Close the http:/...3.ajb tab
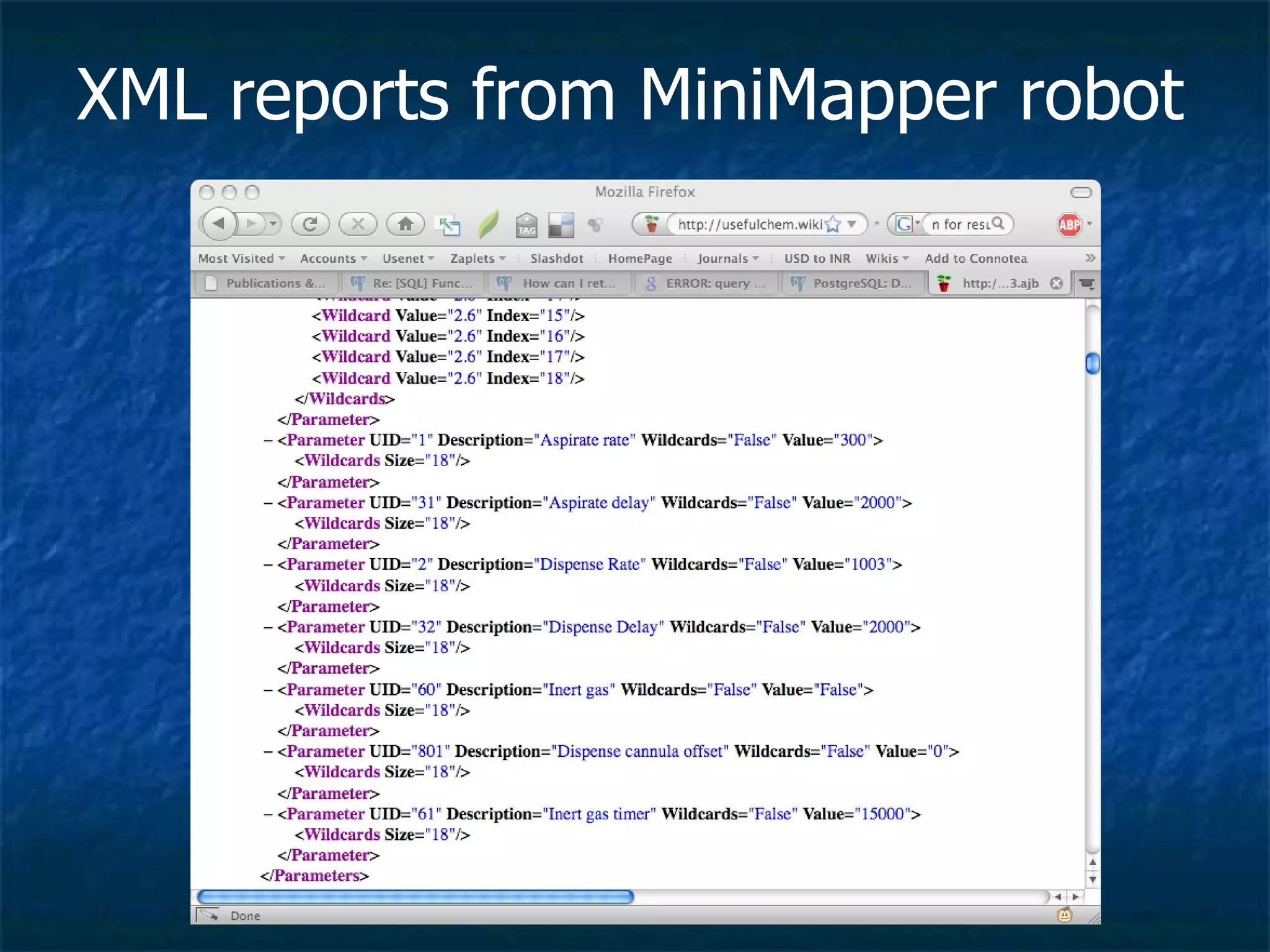The height and width of the screenshot is (952, 1270). [1057, 284]
